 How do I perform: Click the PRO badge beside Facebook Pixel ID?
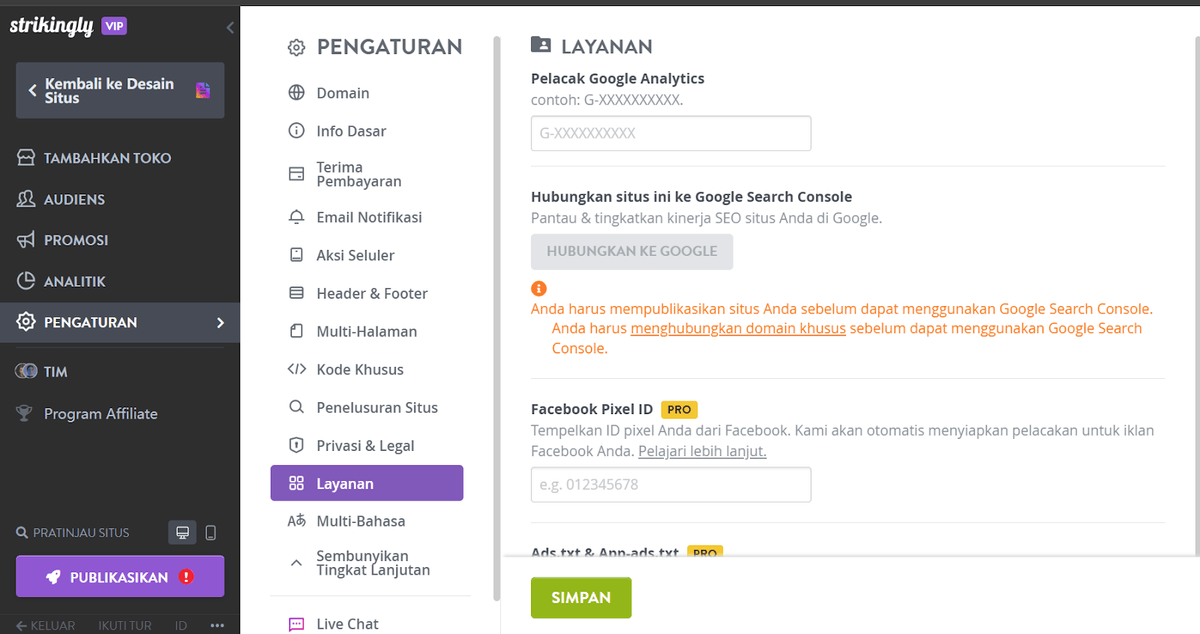pos(679,409)
